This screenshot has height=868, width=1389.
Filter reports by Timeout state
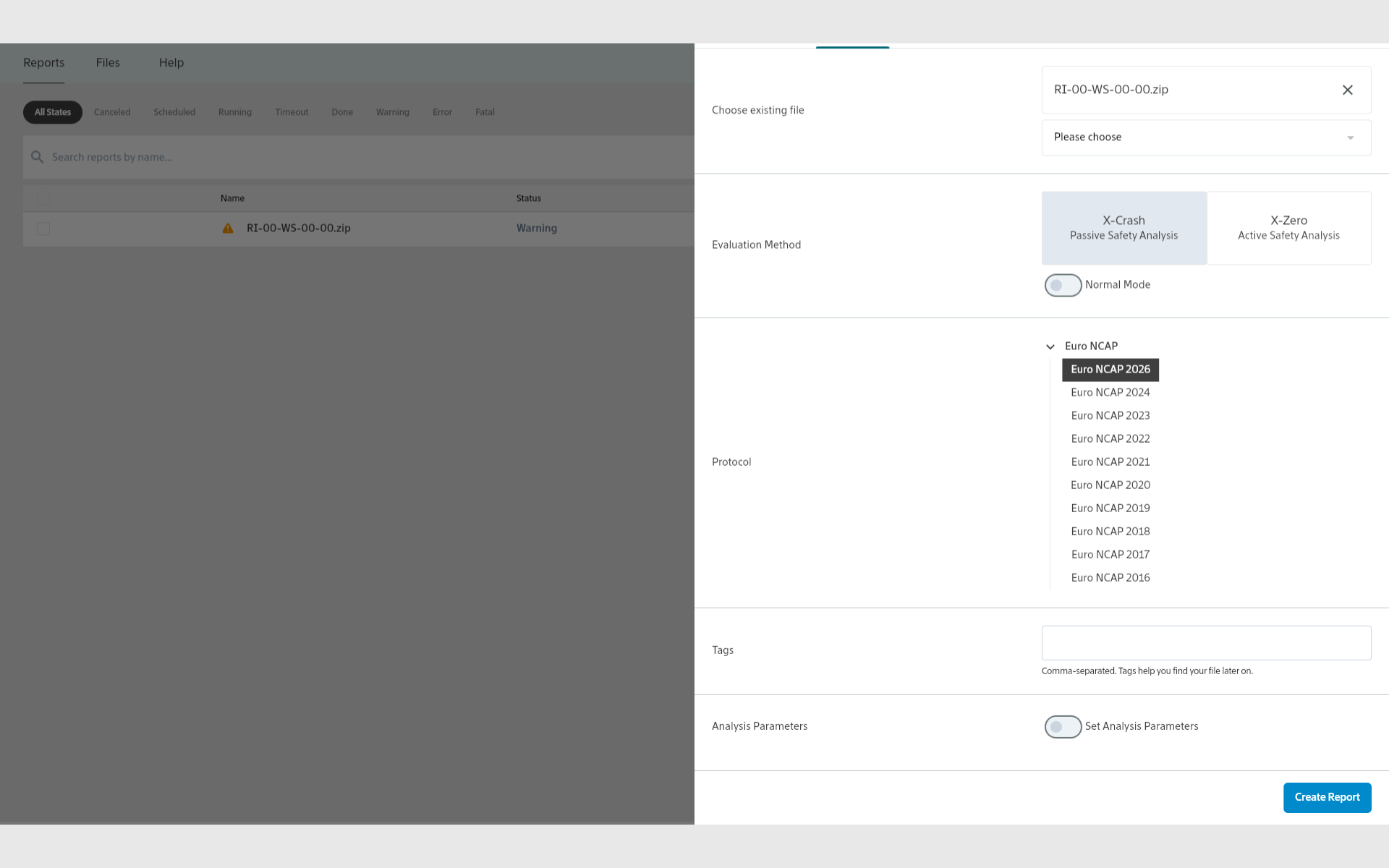coord(292,112)
